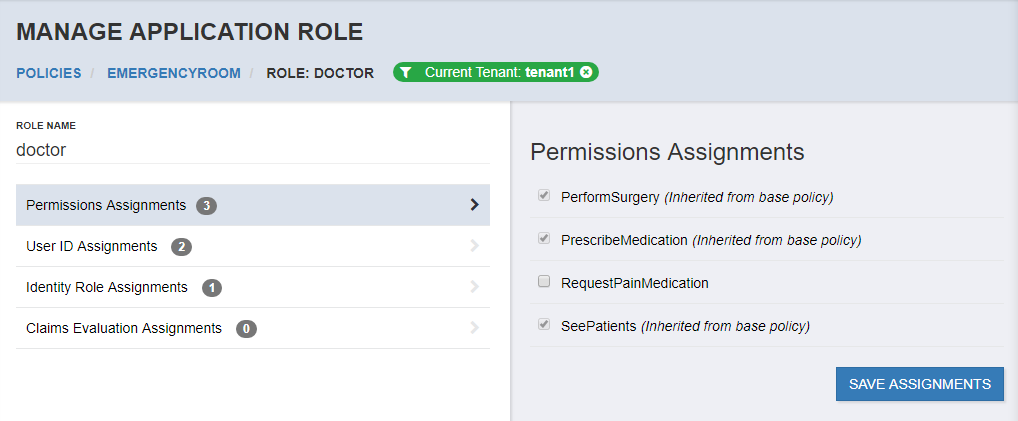This screenshot has width=1018, height=421.
Task: Click the funnel filter icon in tenant badge
Action: click(406, 73)
